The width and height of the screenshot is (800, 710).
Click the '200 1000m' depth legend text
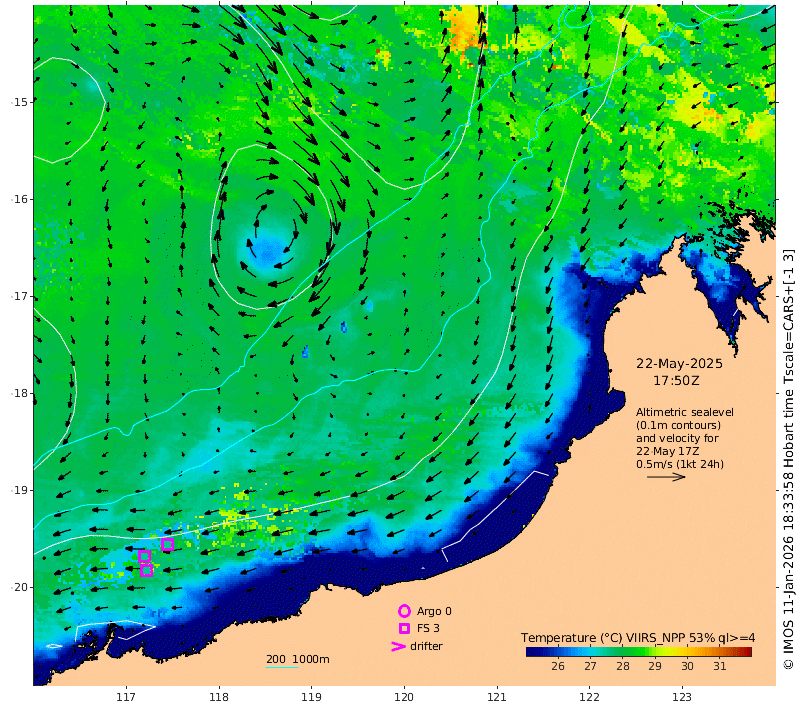tap(297, 659)
